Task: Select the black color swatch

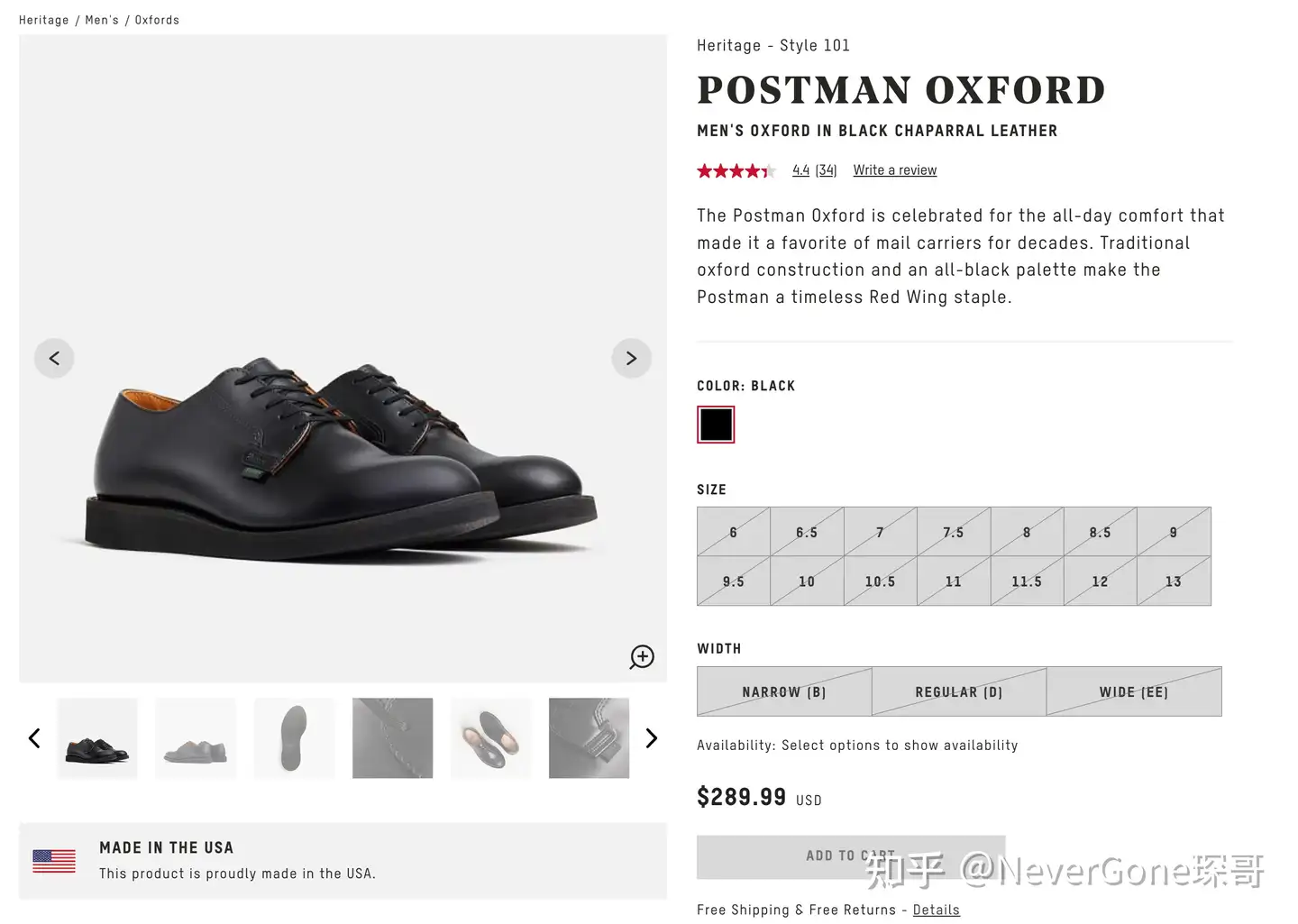Action: pyautogui.click(x=716, y=425)
